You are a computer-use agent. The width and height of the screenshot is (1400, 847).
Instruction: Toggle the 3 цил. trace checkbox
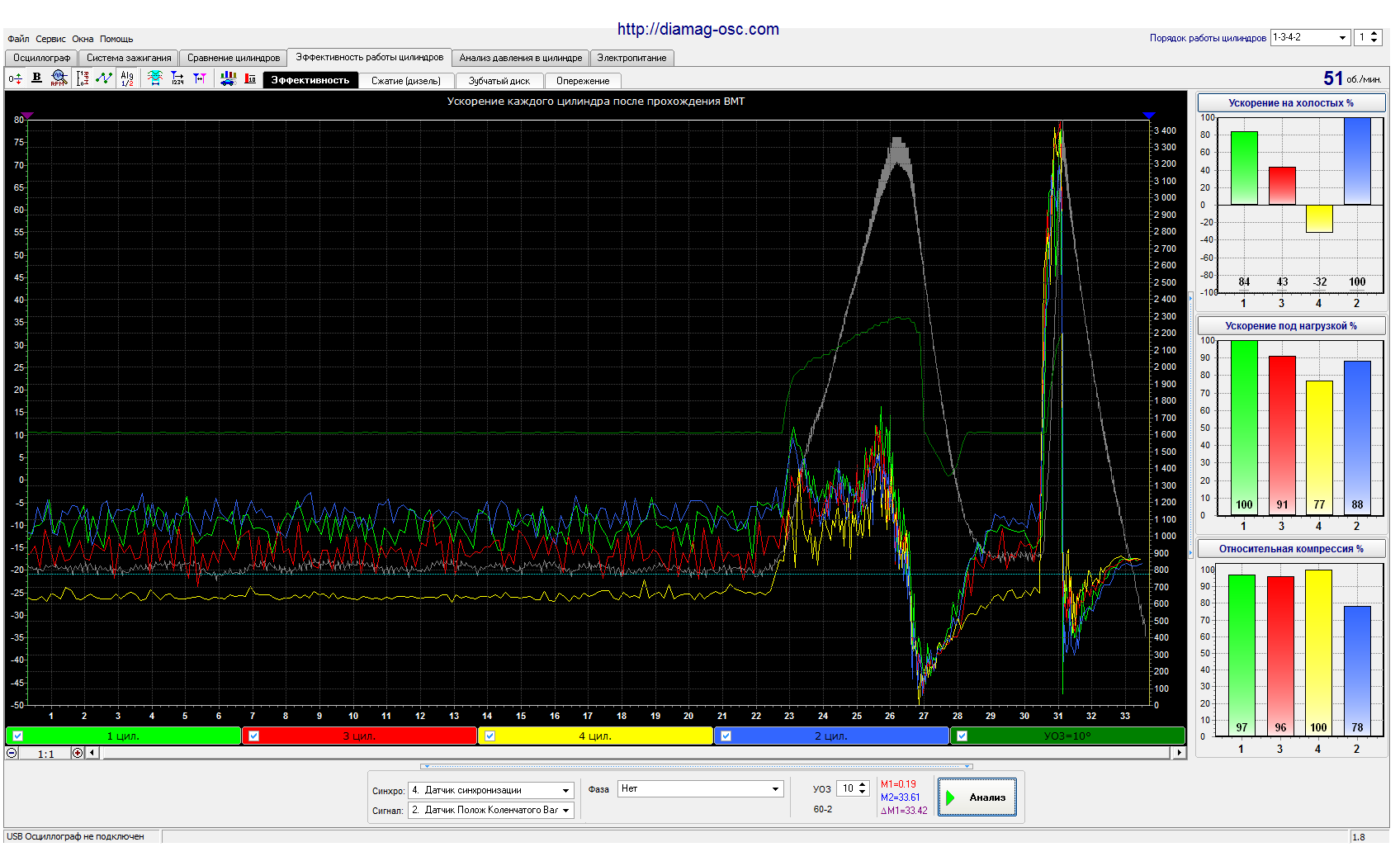click(x=254, y=736)
